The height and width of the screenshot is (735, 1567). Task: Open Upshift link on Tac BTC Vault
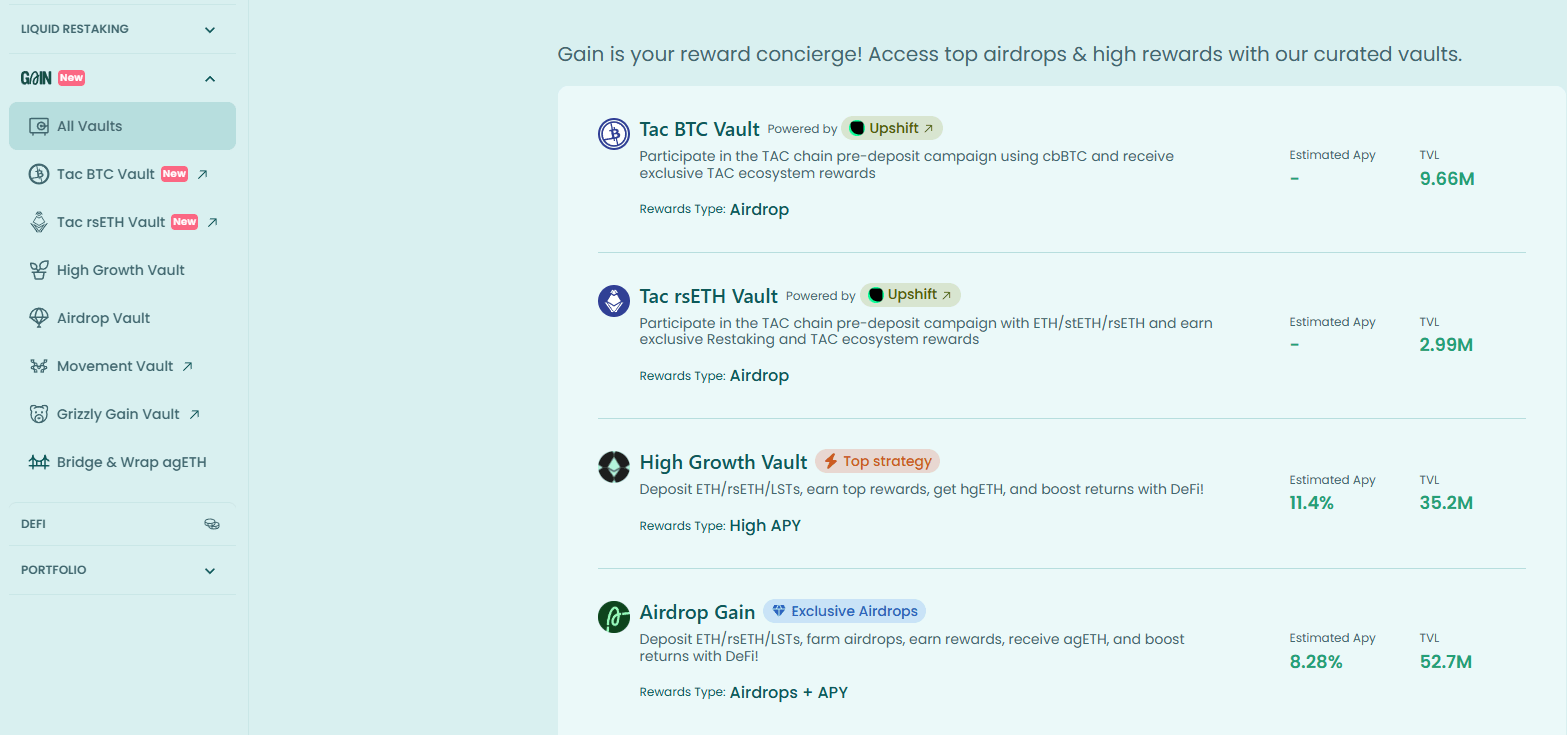click(x=892, y=128)
